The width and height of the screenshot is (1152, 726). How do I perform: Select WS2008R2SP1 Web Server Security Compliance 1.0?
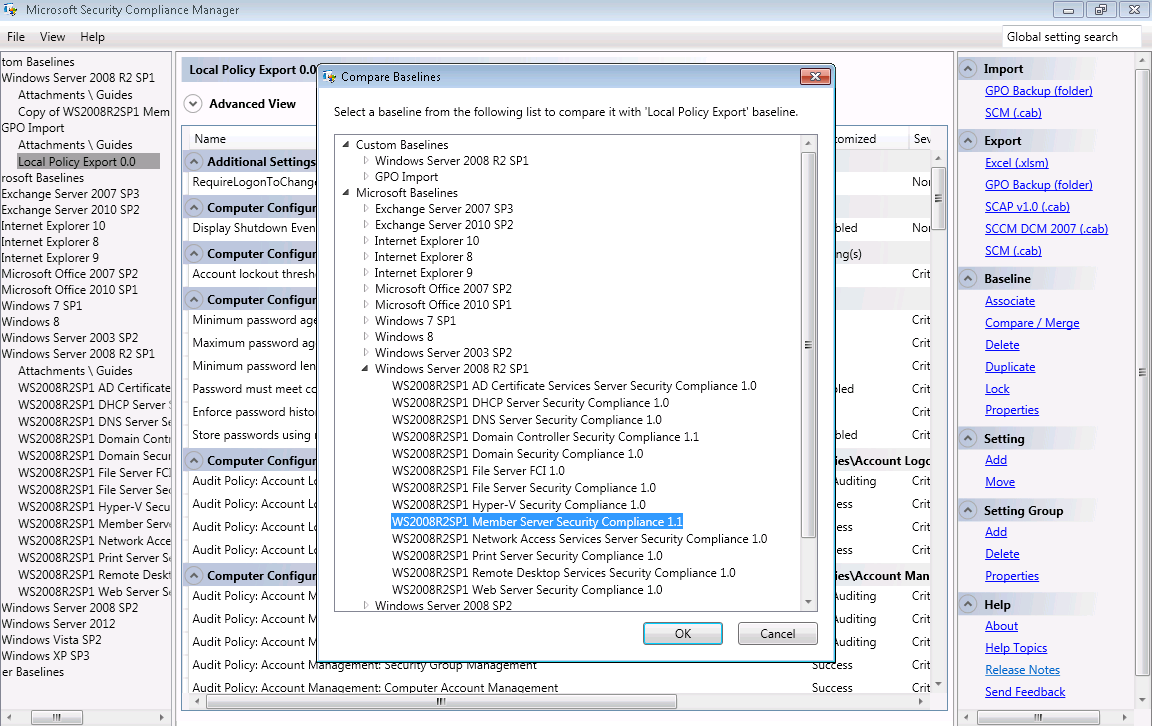[527, 589]
